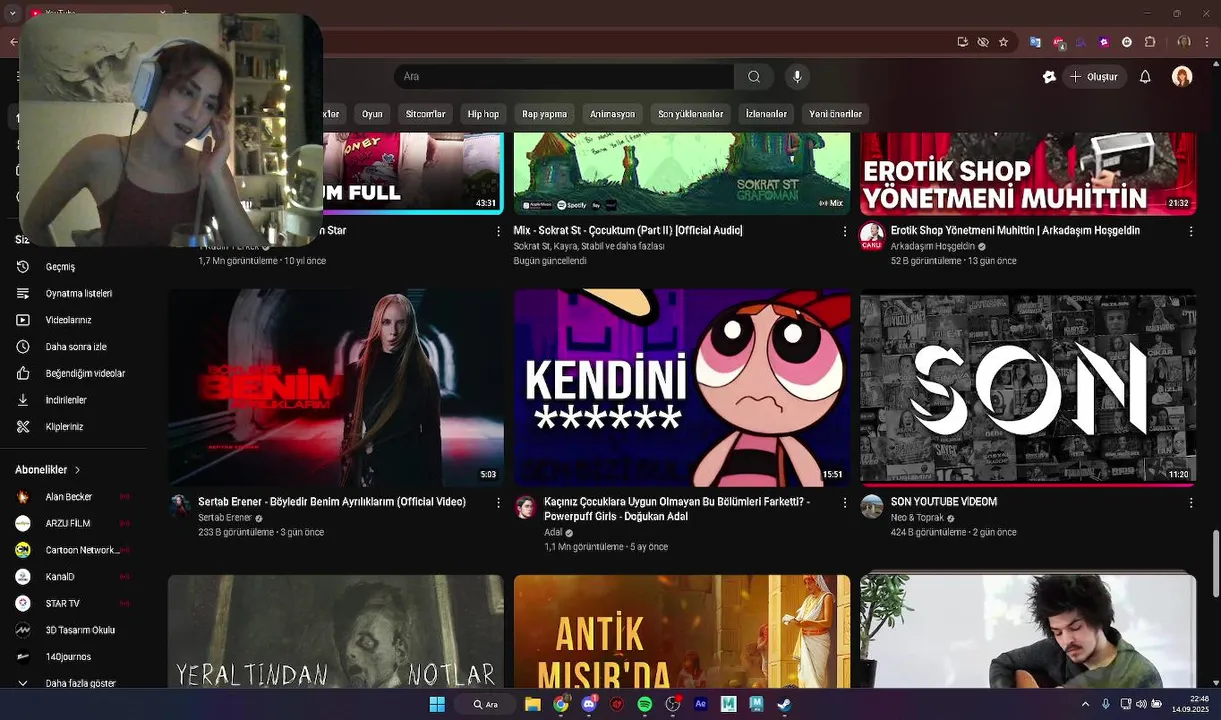Open File Explorer from taskbar

[x=533, y=704]
